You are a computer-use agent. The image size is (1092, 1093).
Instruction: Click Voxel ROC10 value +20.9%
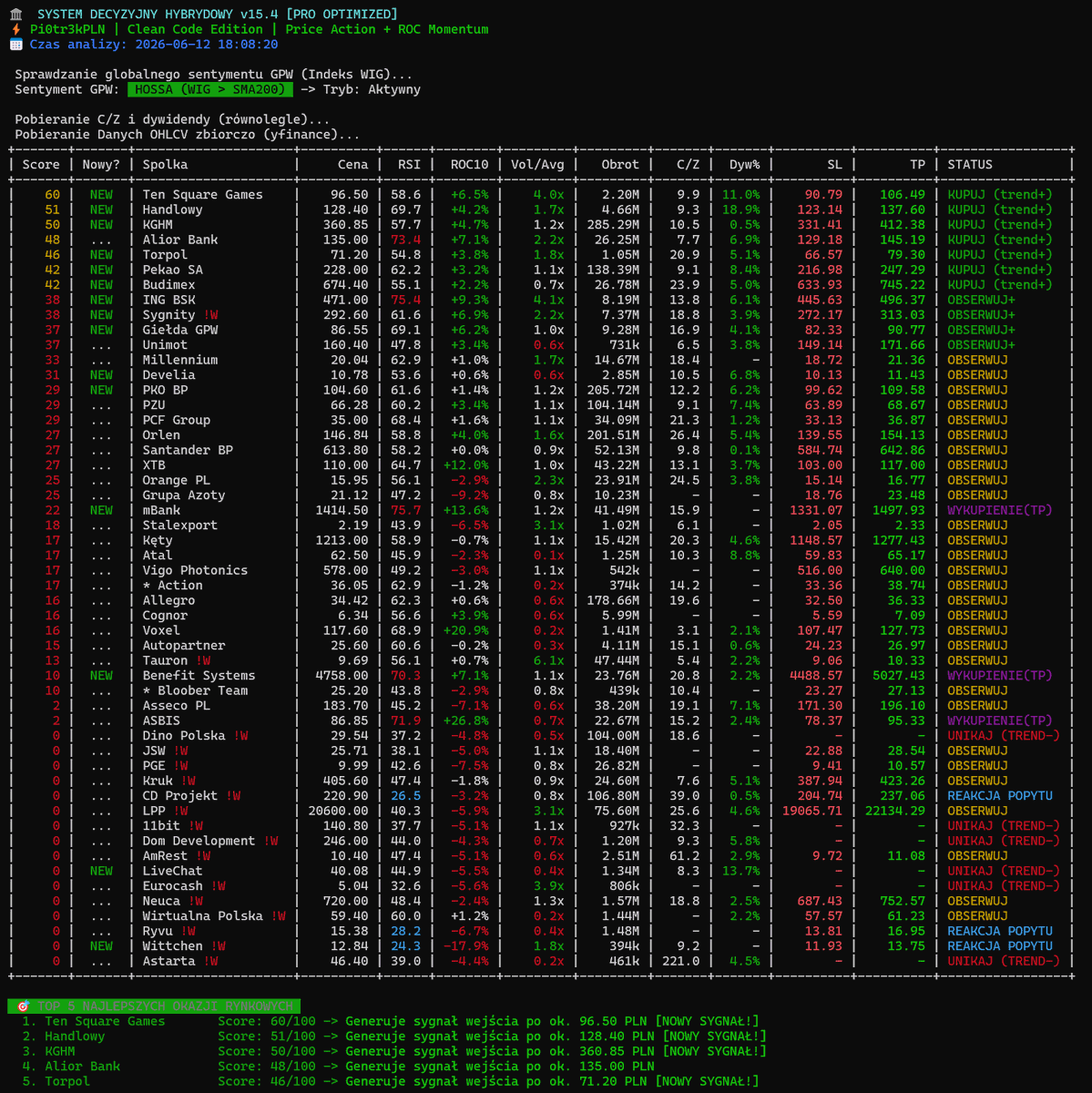tap(466, 630)
